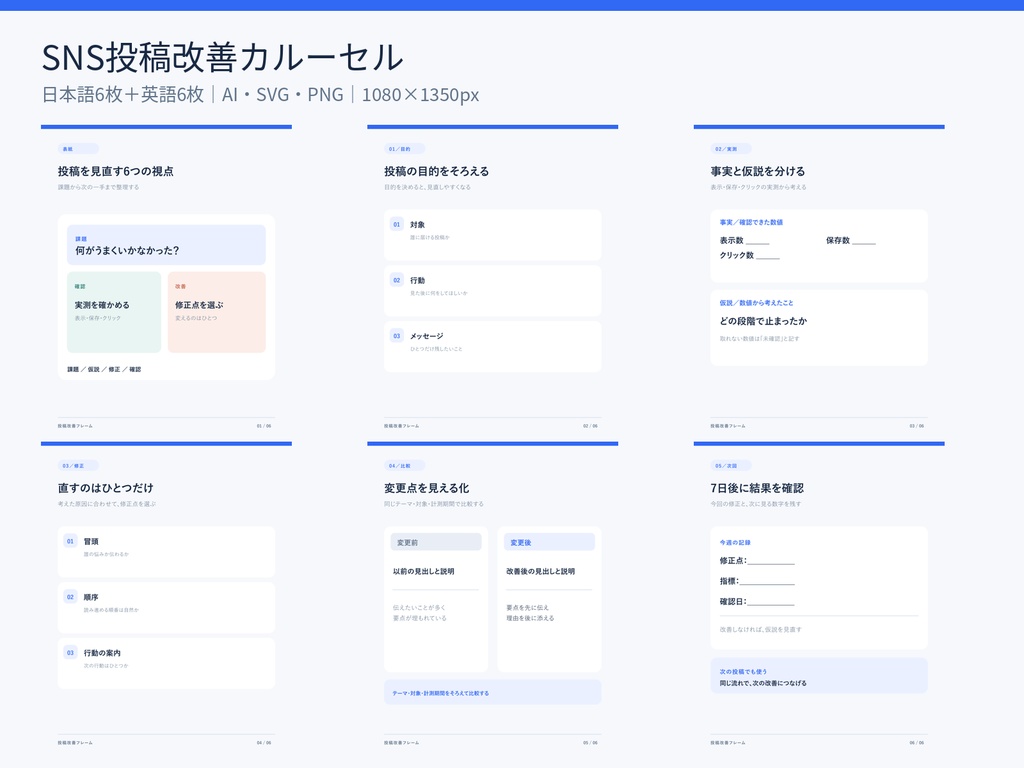The height and width of the screenshot is (768, 1024).
Task: Click the 'クリック数' blank field
Action: tap(768, 256)
